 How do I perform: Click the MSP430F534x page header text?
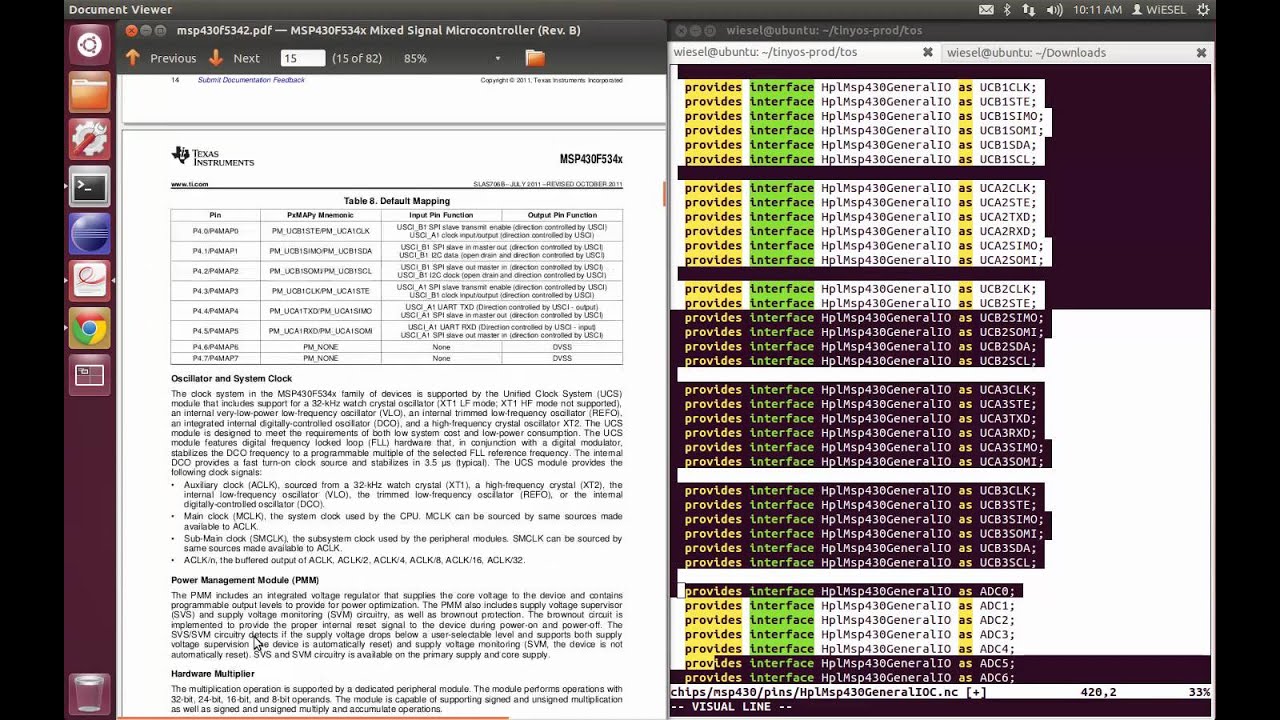591,159
